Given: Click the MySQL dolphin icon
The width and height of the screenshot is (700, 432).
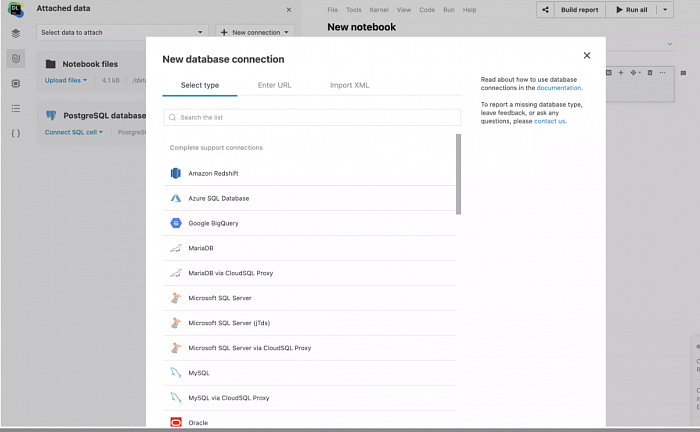Looking at the screenshot, I should (x=176, y=373).
